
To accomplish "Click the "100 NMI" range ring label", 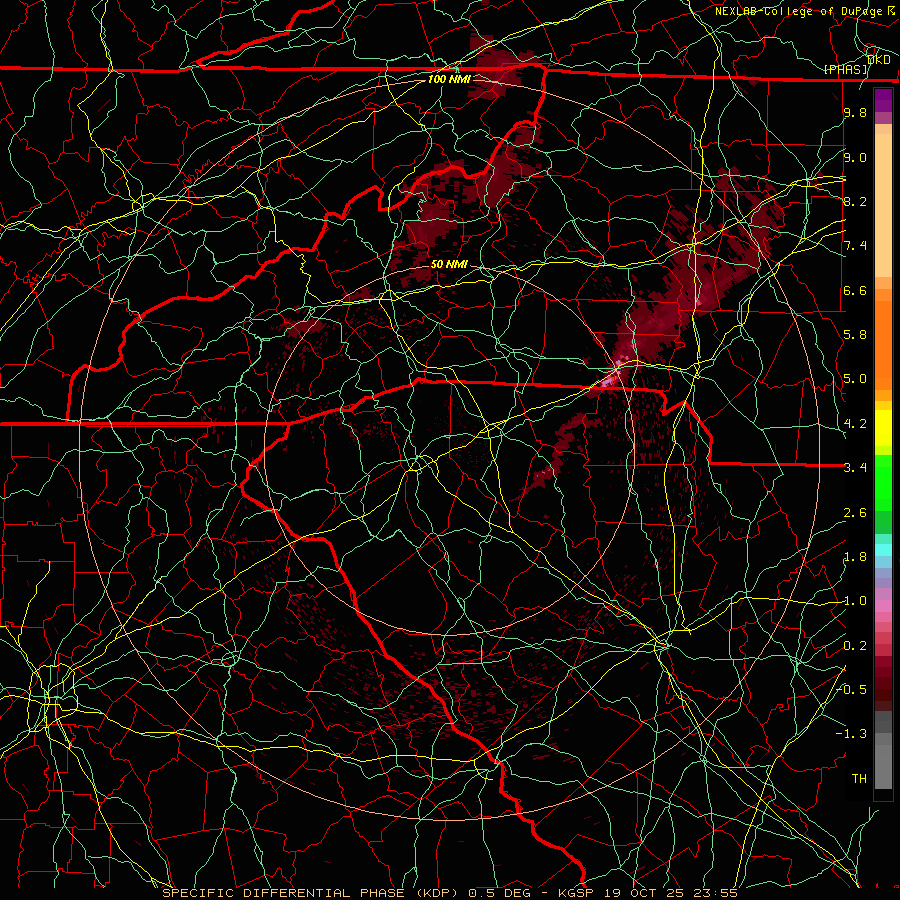I will click(x=448, y=79).
